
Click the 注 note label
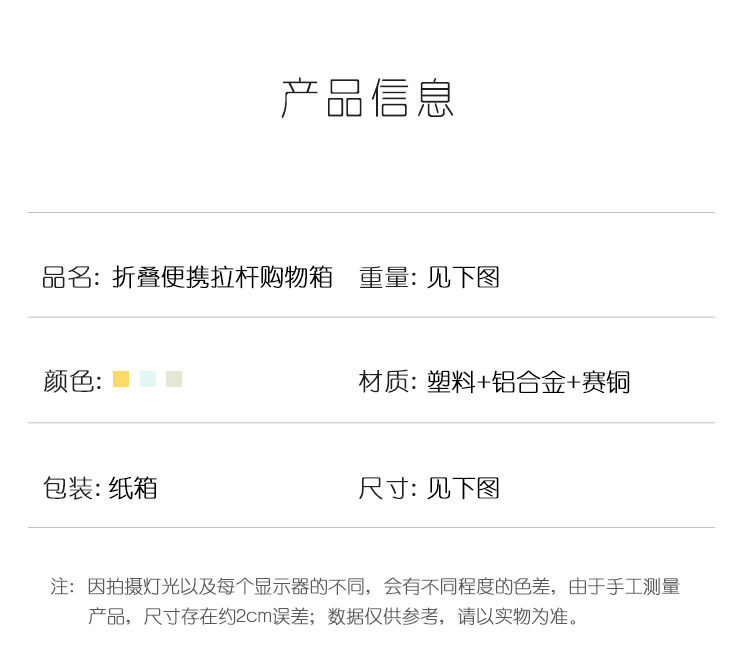[x=62, y=587]
